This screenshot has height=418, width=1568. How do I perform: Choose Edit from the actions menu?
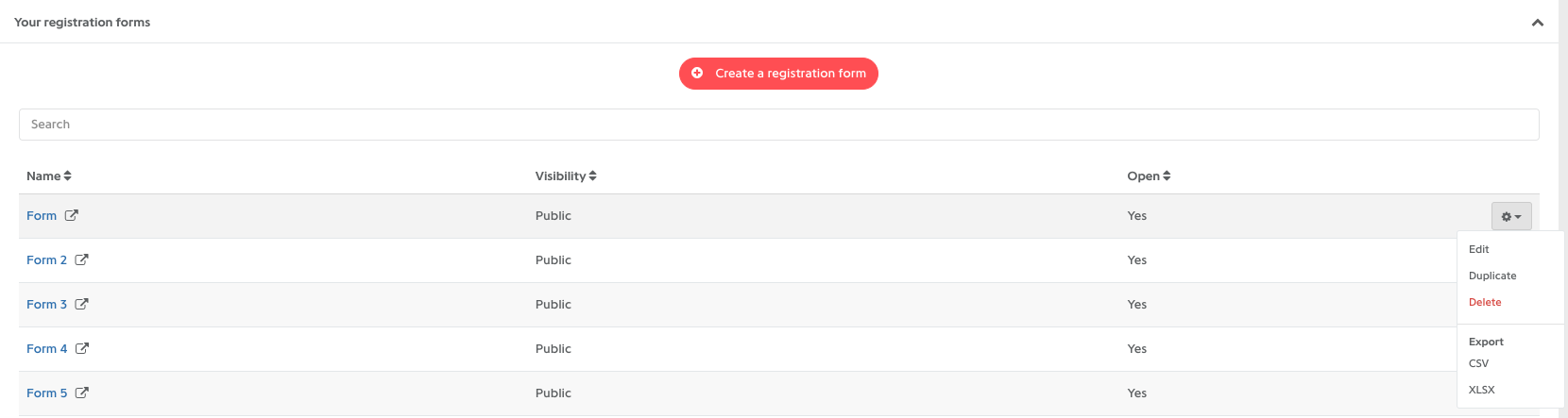(1478, 249)
